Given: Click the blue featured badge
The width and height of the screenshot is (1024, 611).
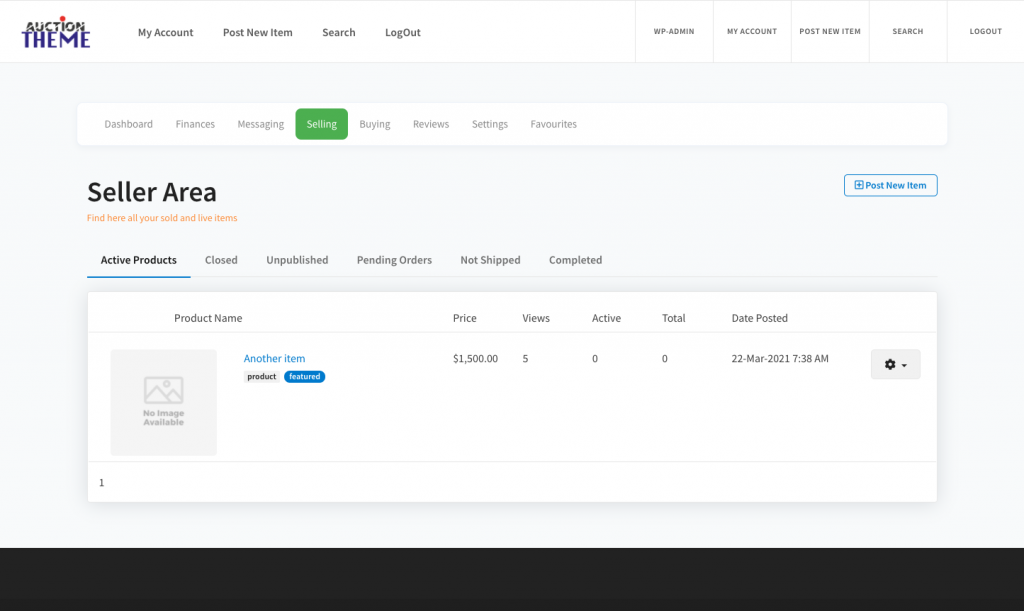Looking at the screenshot, I should pos(304,377).
